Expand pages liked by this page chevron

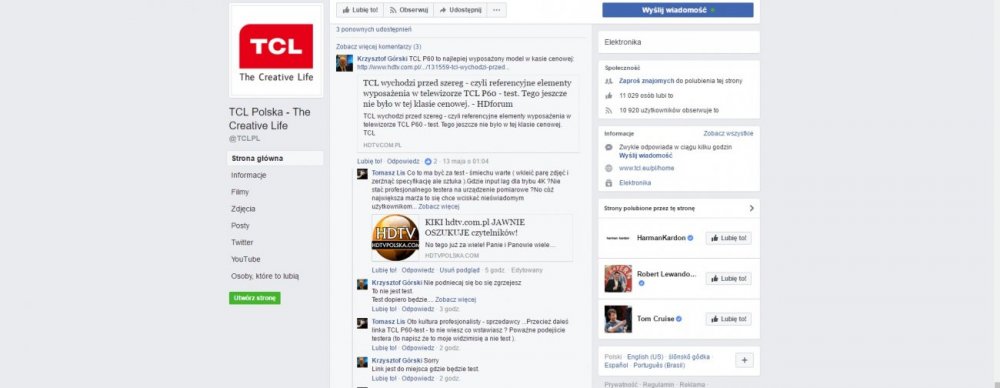tap(751, 208)
